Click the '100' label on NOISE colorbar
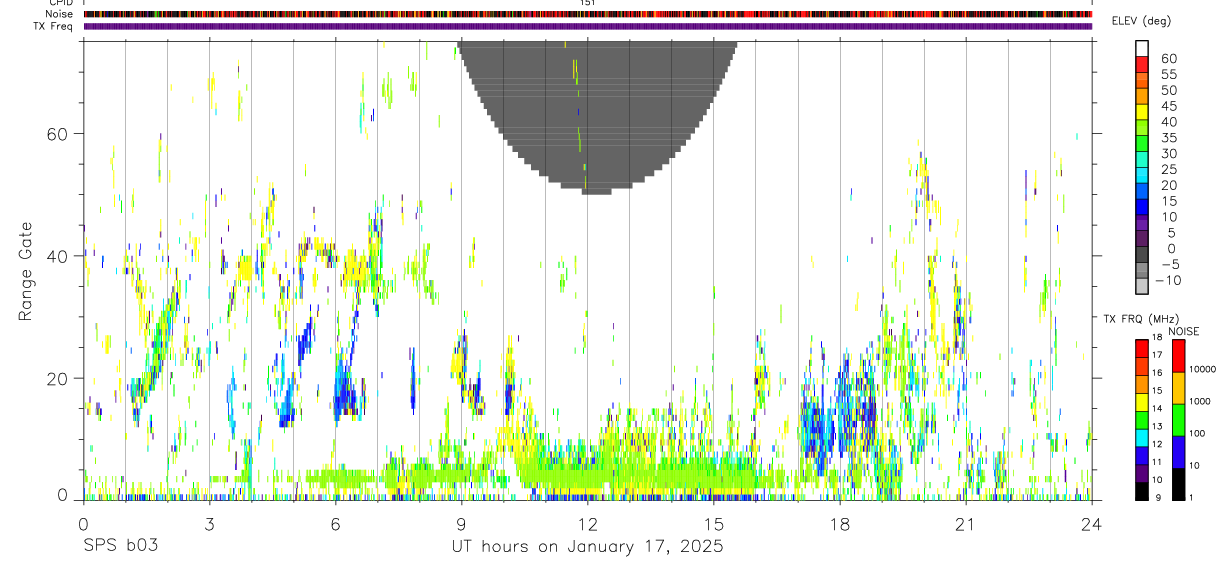 tap(1199, 434)
